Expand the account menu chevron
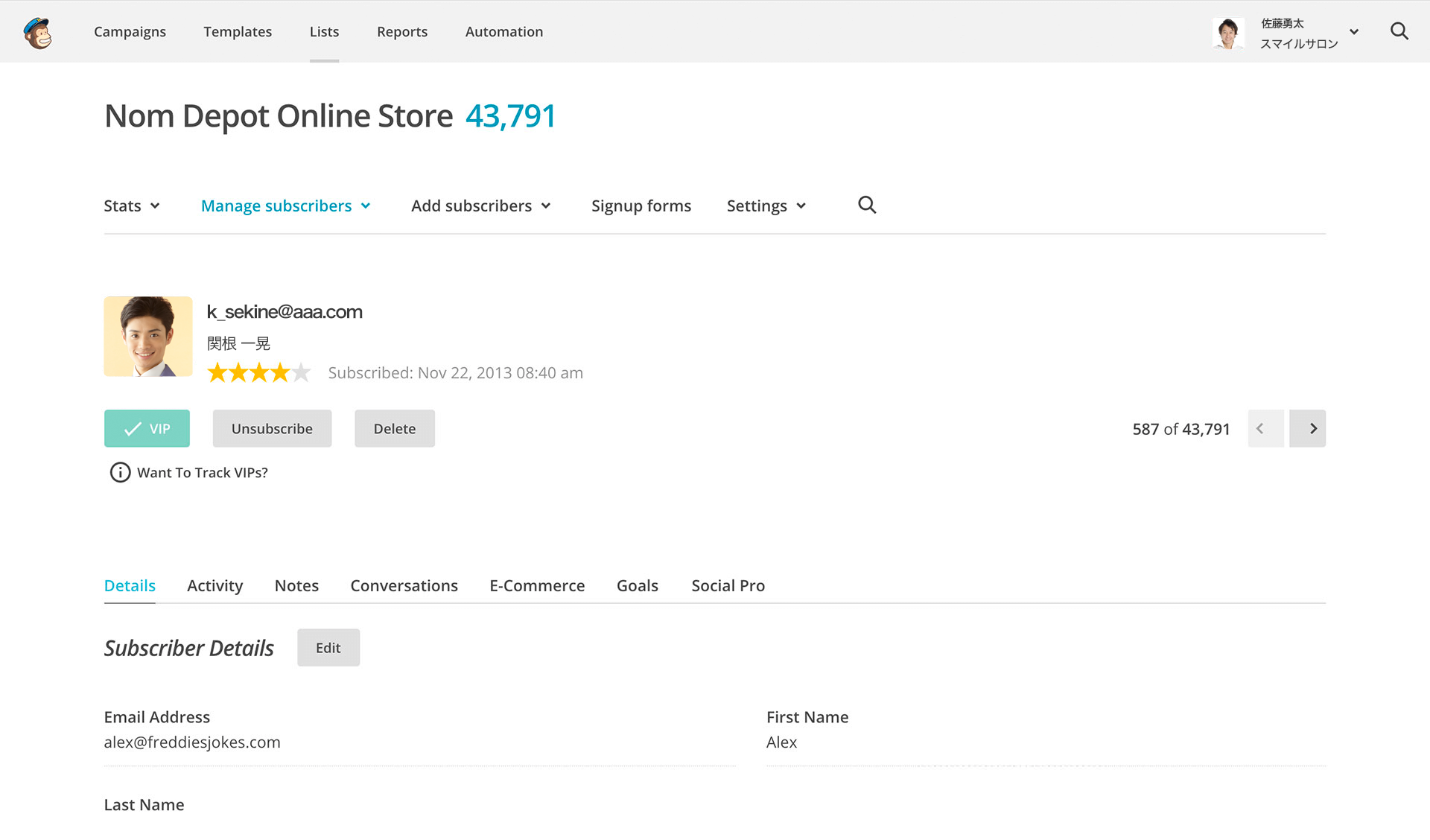The width and height of the screenshot is (1430, 840). click(1354, 32)
